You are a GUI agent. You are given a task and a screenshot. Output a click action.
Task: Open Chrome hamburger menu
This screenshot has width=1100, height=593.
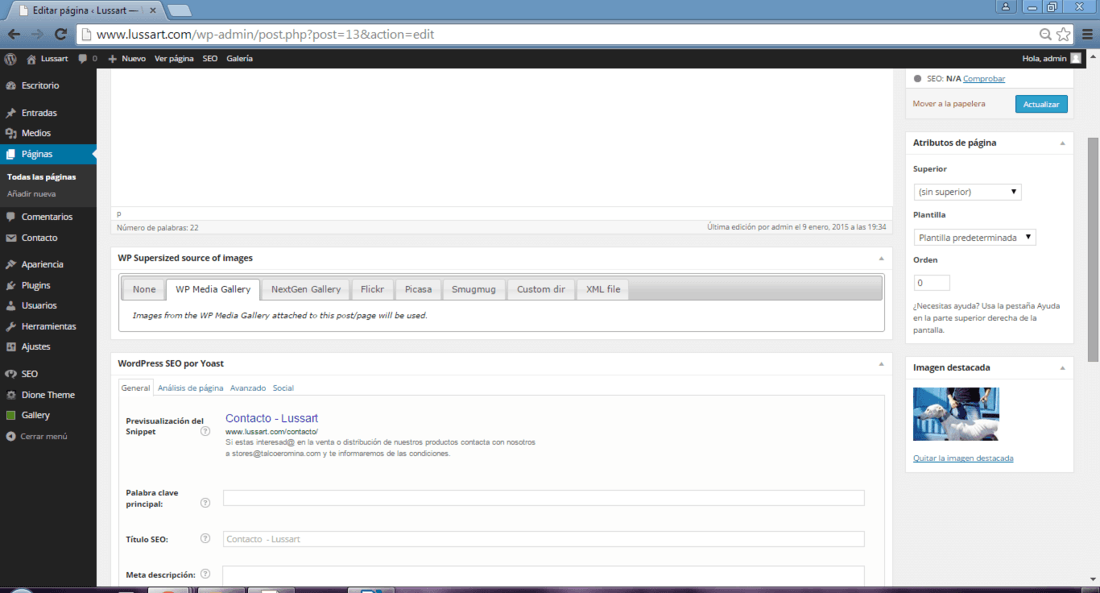pos(1087,34)
